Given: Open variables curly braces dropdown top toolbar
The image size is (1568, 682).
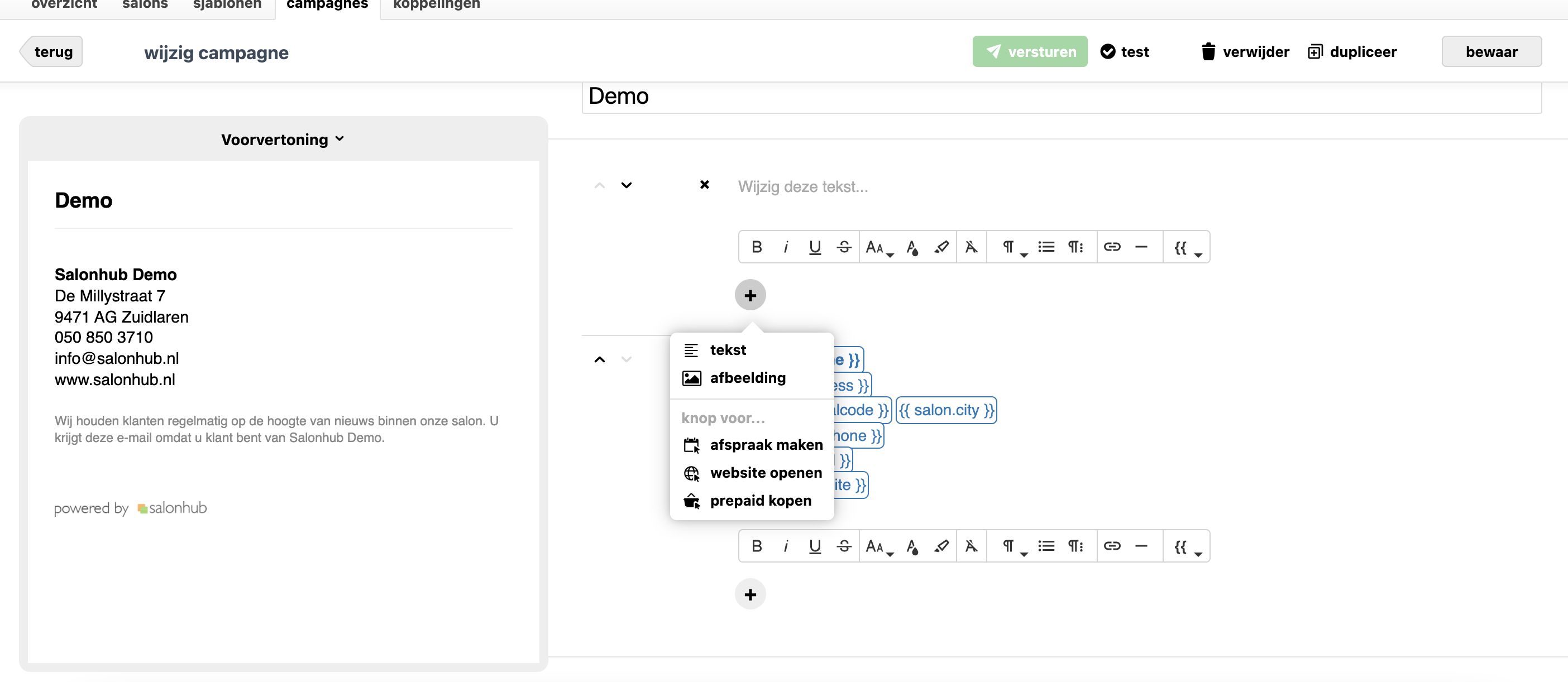Looking at the screenshot, I should [1187, 247].
